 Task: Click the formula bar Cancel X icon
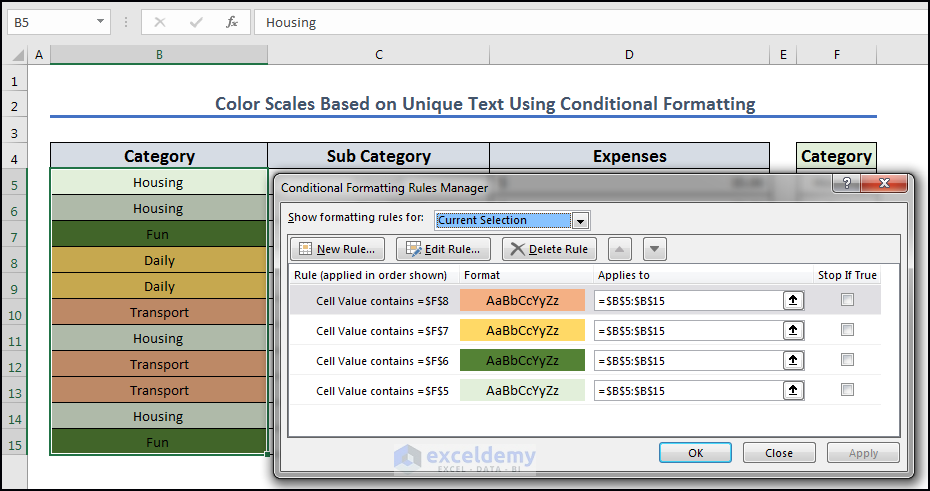160,21
